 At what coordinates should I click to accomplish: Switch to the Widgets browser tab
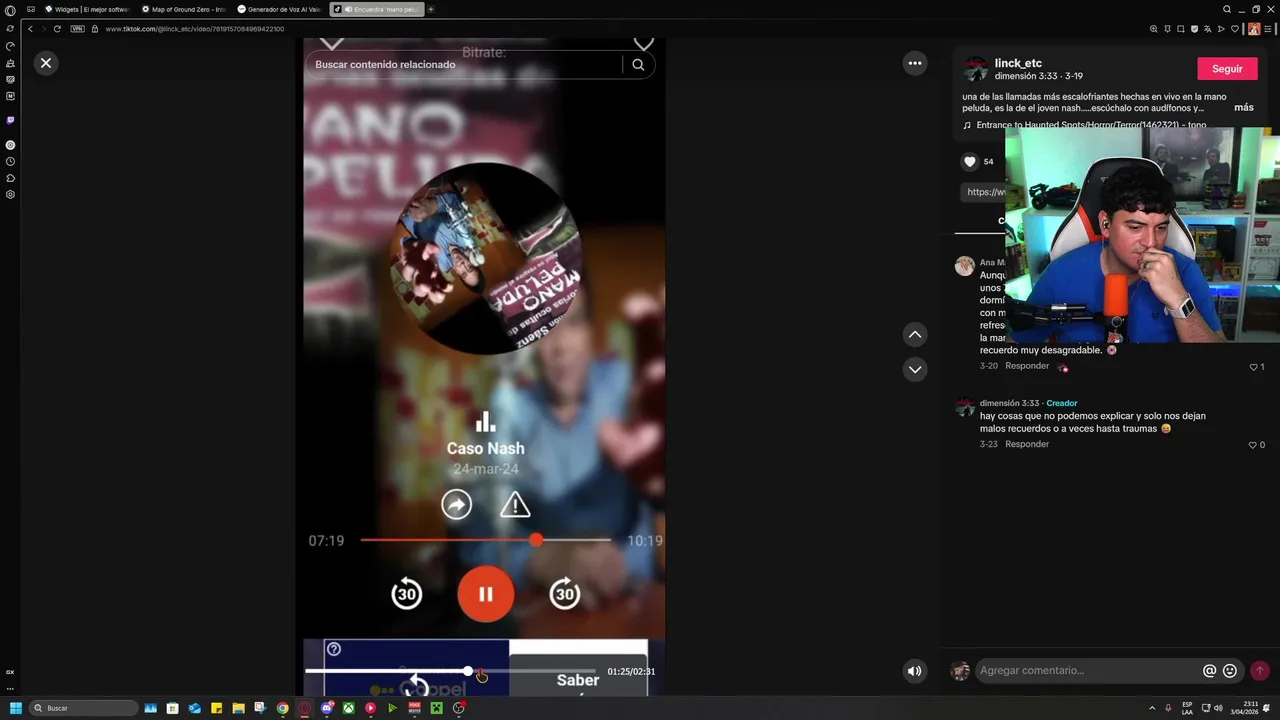pos(87,9)
